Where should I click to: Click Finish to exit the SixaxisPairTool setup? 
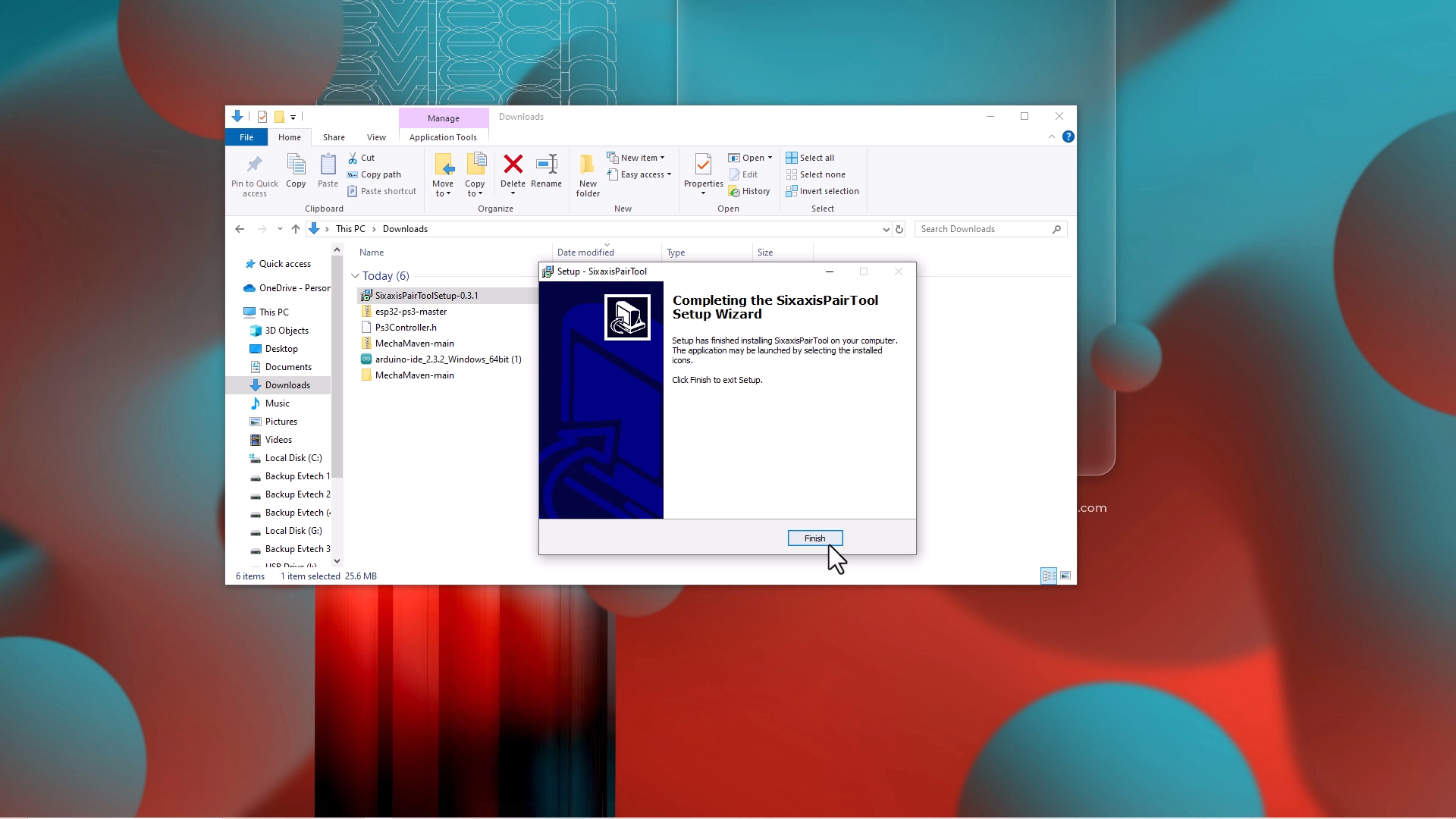click(814, 538)
